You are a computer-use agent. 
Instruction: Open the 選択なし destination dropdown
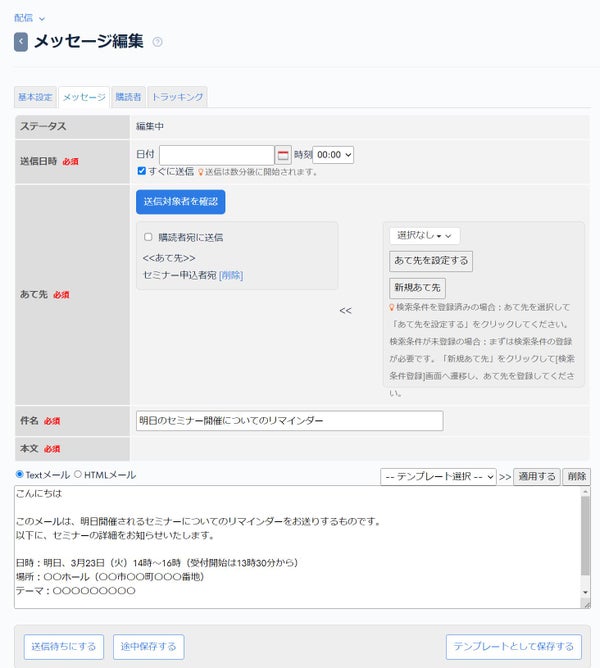(x=424, y=236)
